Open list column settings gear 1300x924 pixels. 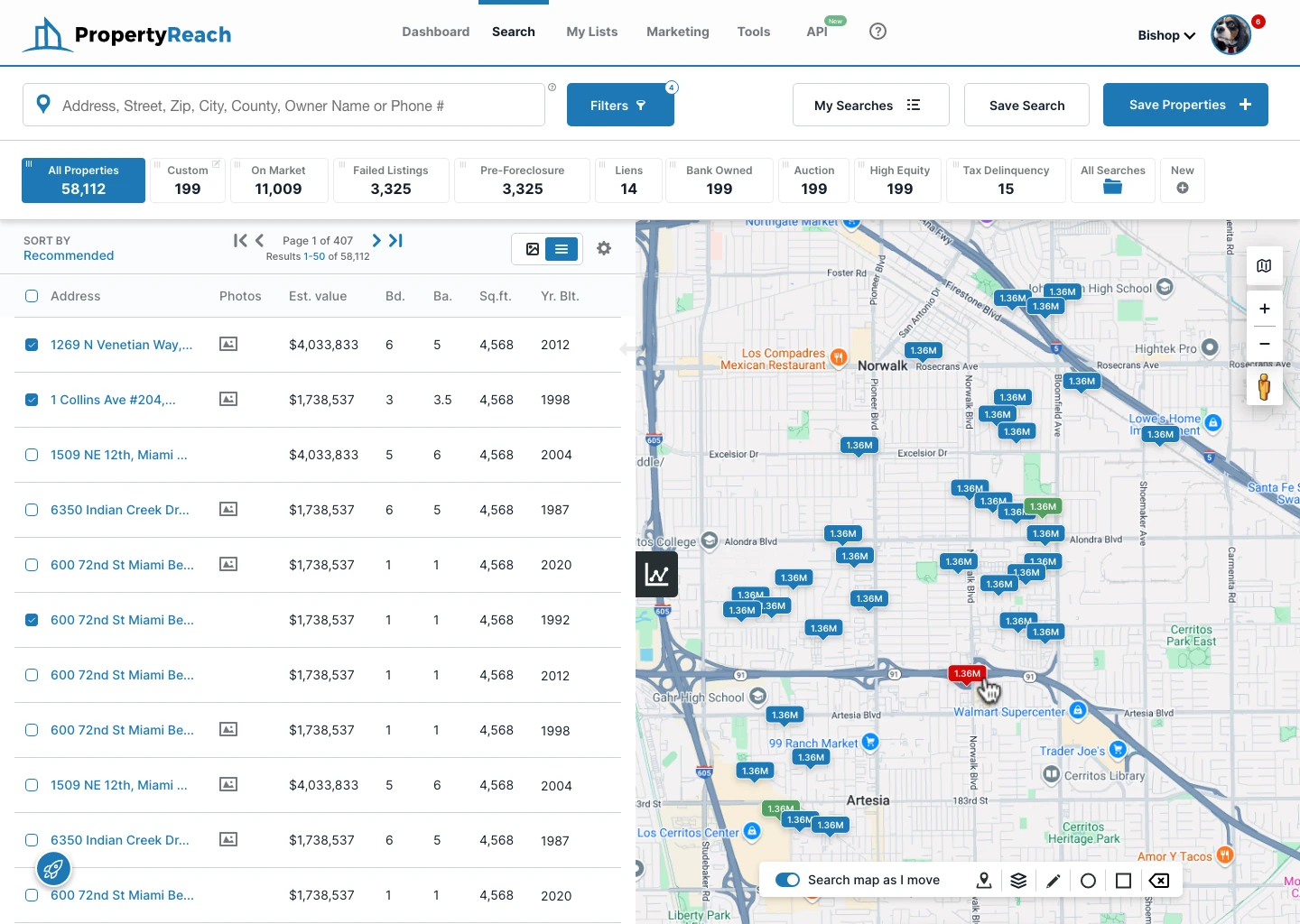[x=604, y=248]
